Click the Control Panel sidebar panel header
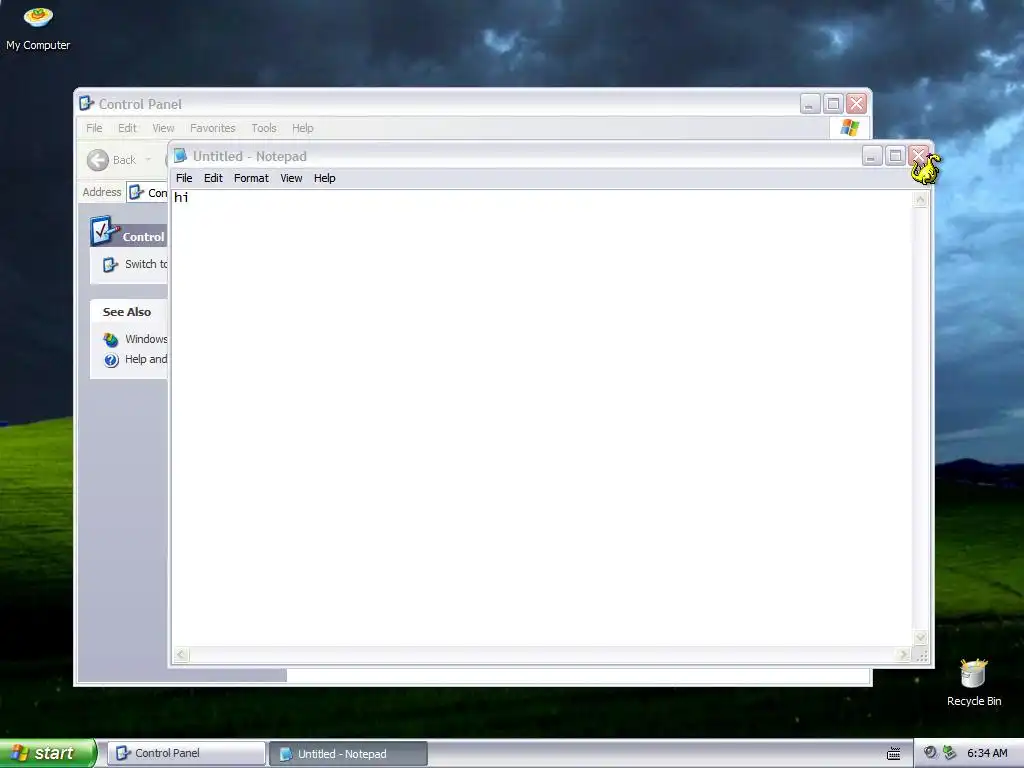 coord(129,236)
